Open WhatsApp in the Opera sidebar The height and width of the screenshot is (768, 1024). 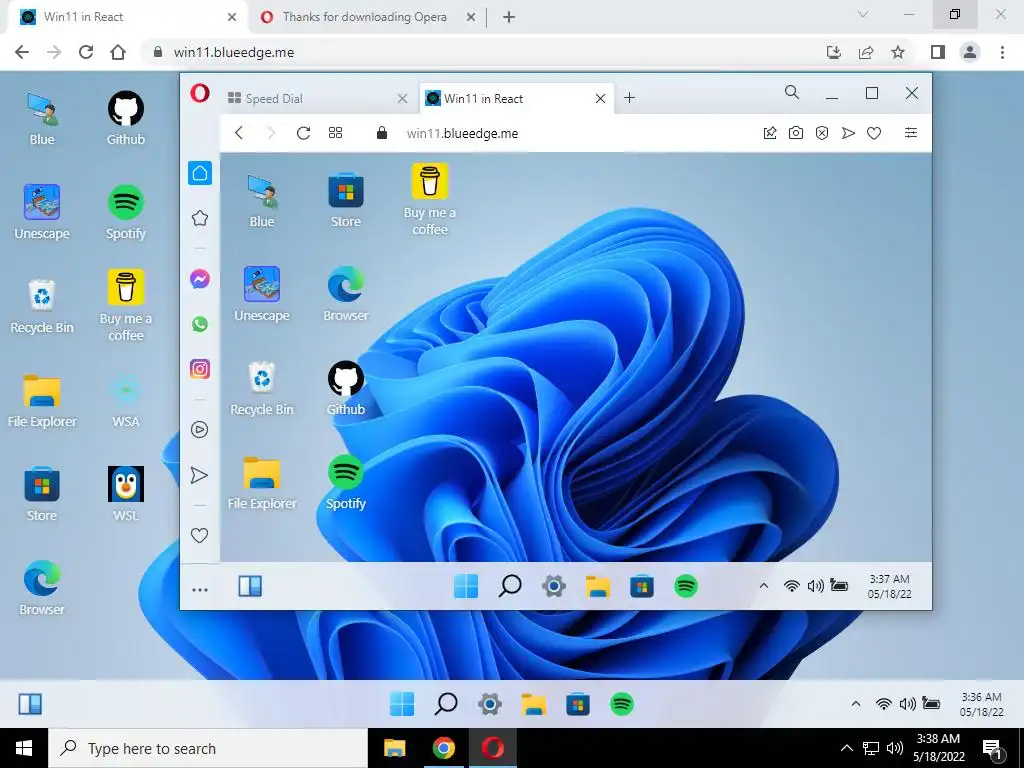(x=200, y=324)
